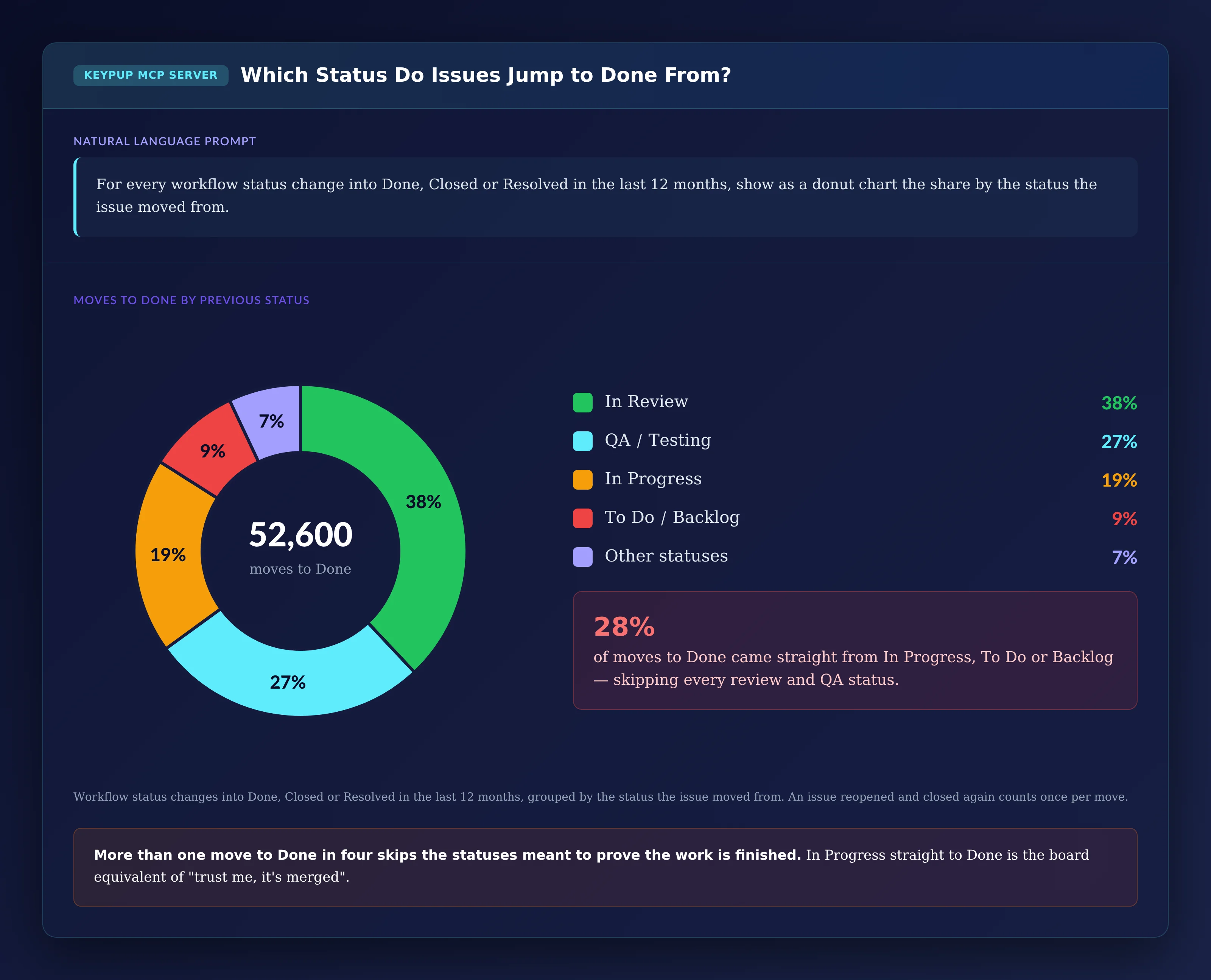This screenshot has width=1211, height=980.
Task: Click the 52,600 total in donut center
Action: click(x=300, y=535)
